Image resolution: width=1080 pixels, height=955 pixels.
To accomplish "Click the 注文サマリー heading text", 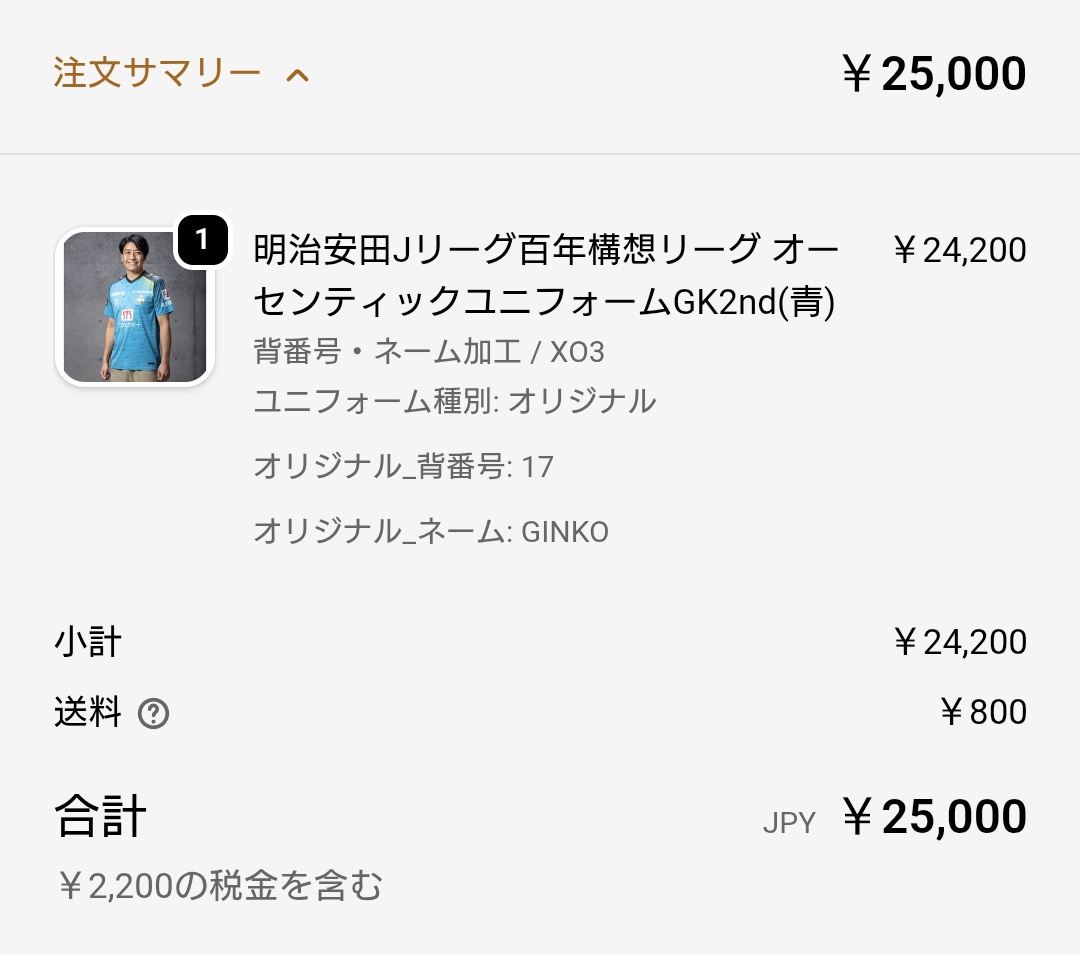I will click(157, 74).
